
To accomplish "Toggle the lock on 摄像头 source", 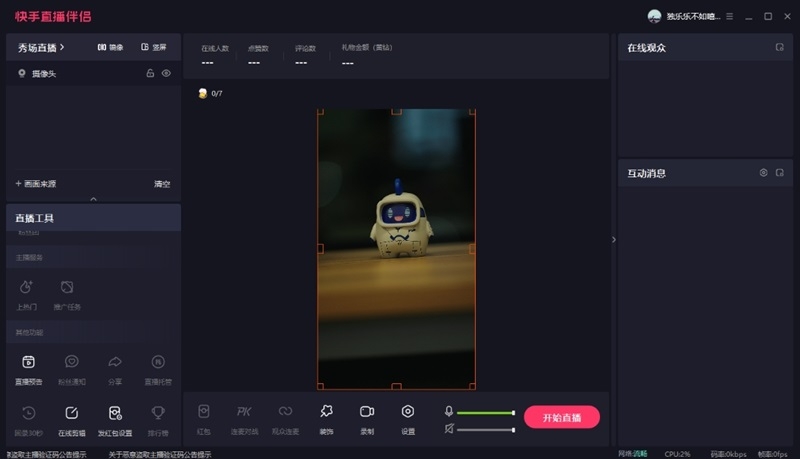I will tap(150, 73).
